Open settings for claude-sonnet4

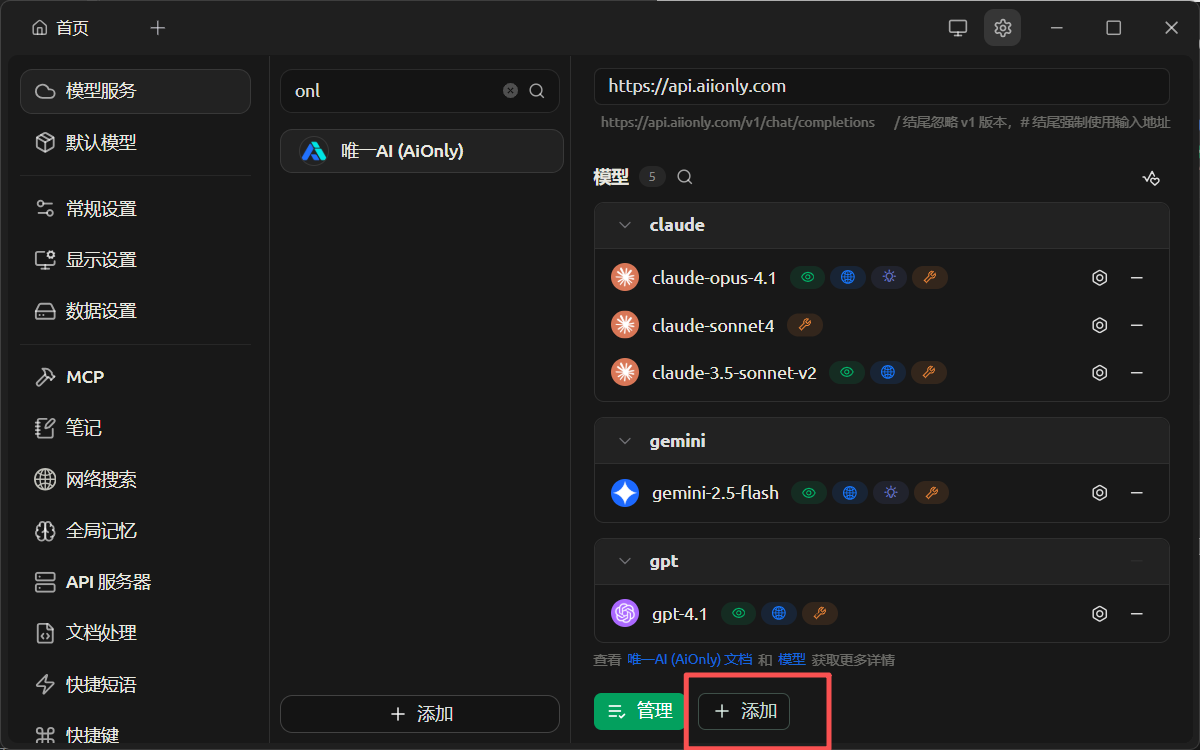pyautogui.click(x=1100, y=325)
